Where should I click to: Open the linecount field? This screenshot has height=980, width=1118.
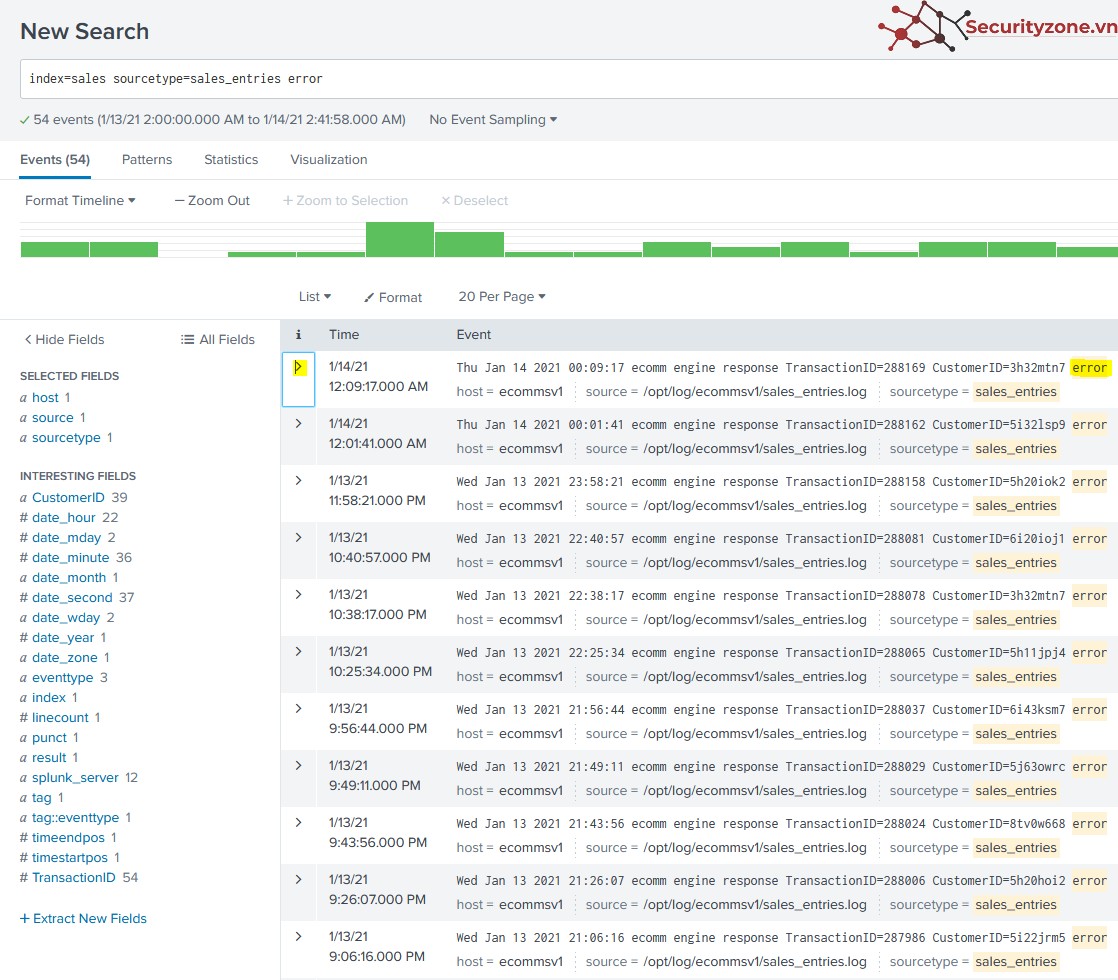[61, 718]
